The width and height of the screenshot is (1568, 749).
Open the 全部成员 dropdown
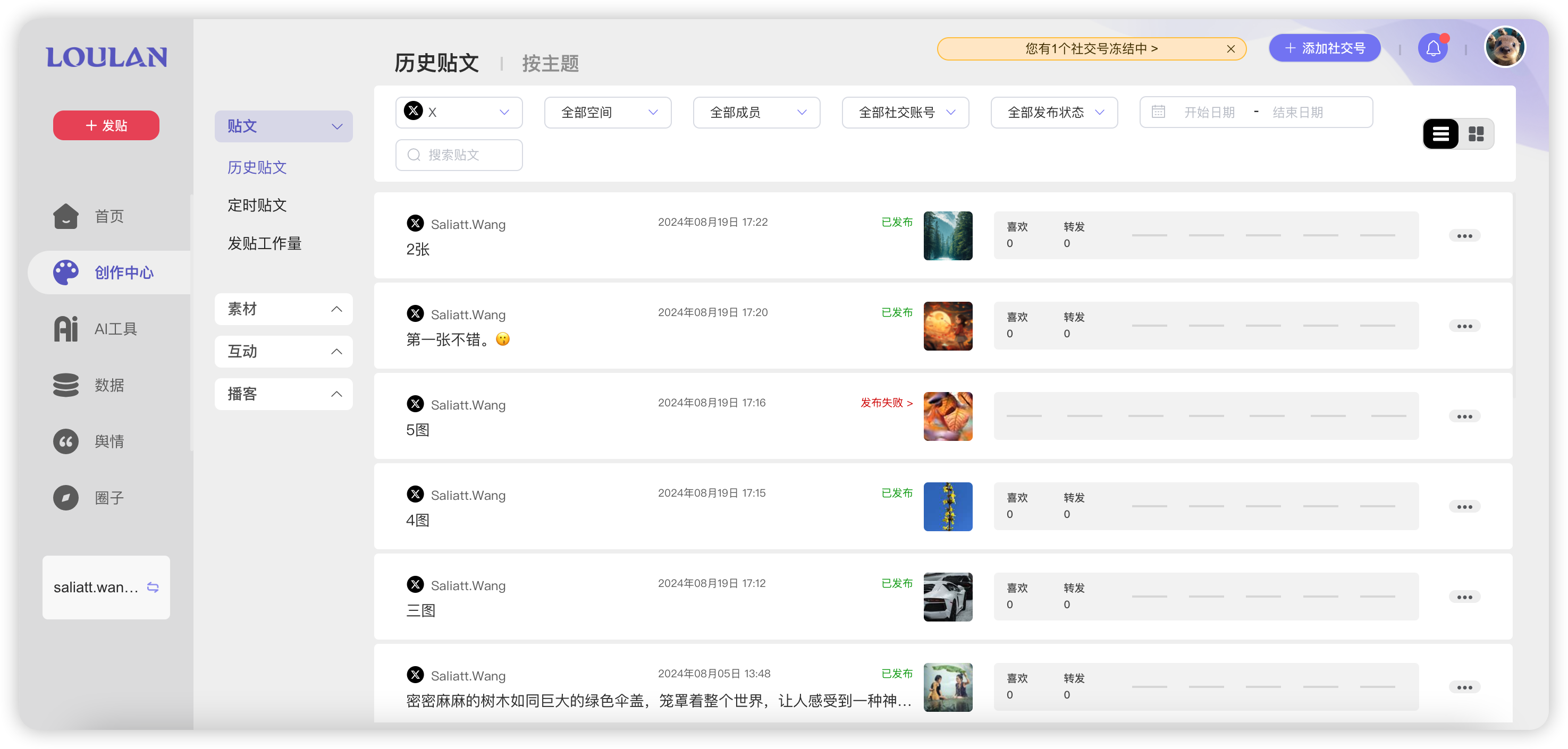(x=756, y=113)
